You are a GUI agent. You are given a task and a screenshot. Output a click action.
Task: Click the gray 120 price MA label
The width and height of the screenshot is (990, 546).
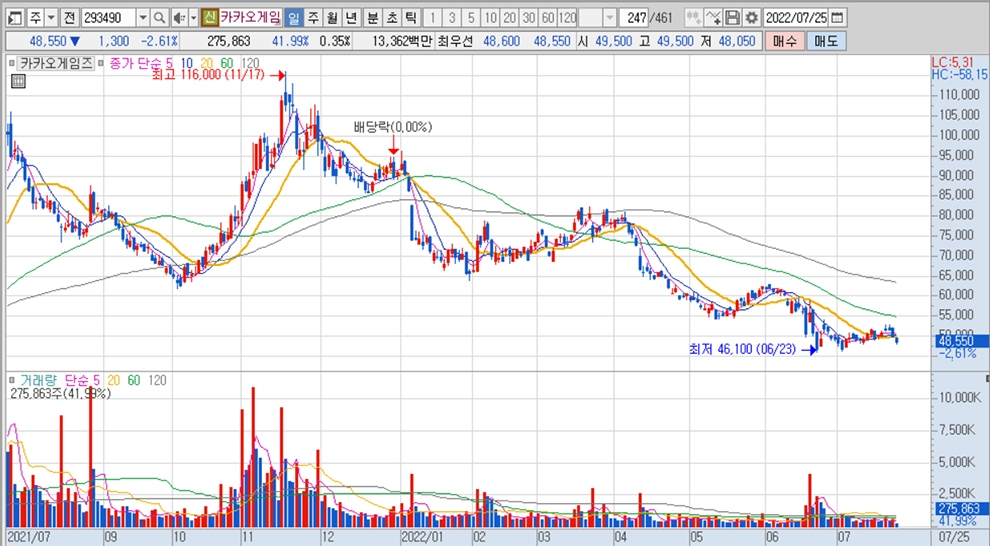point(250,63)
